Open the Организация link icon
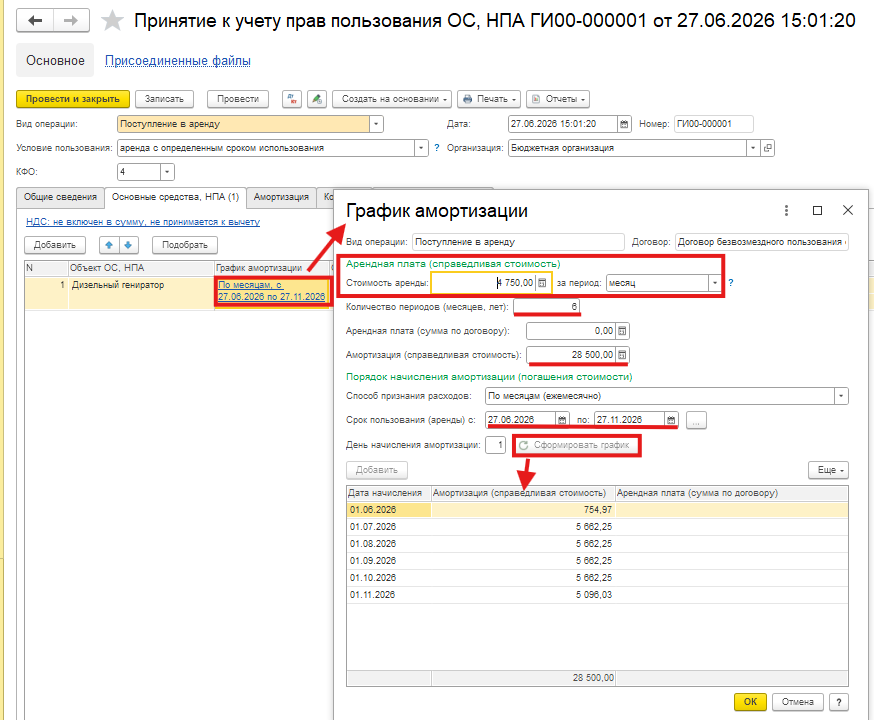 point(768,148)
